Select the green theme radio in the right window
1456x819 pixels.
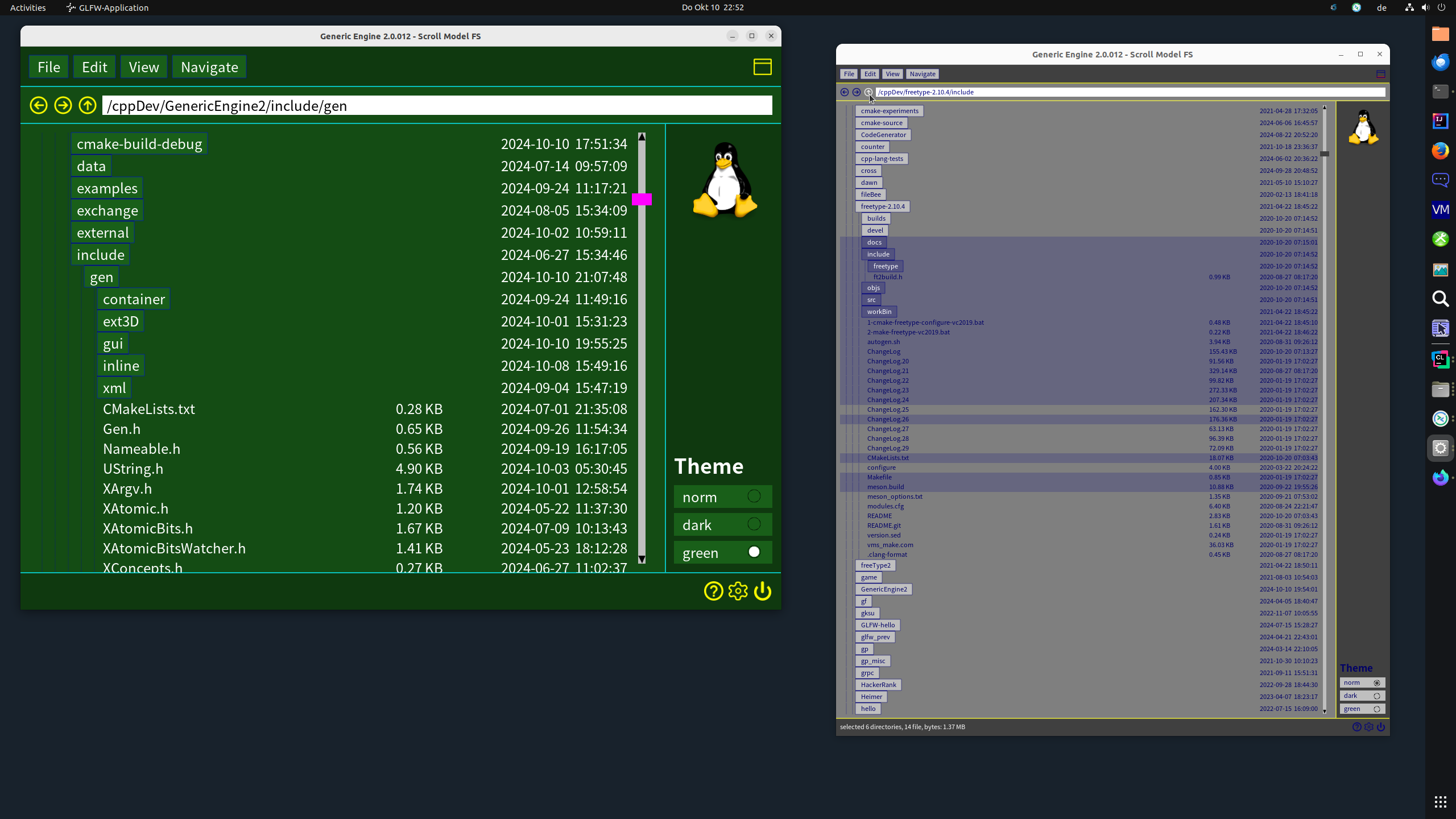pos(1377,709)
